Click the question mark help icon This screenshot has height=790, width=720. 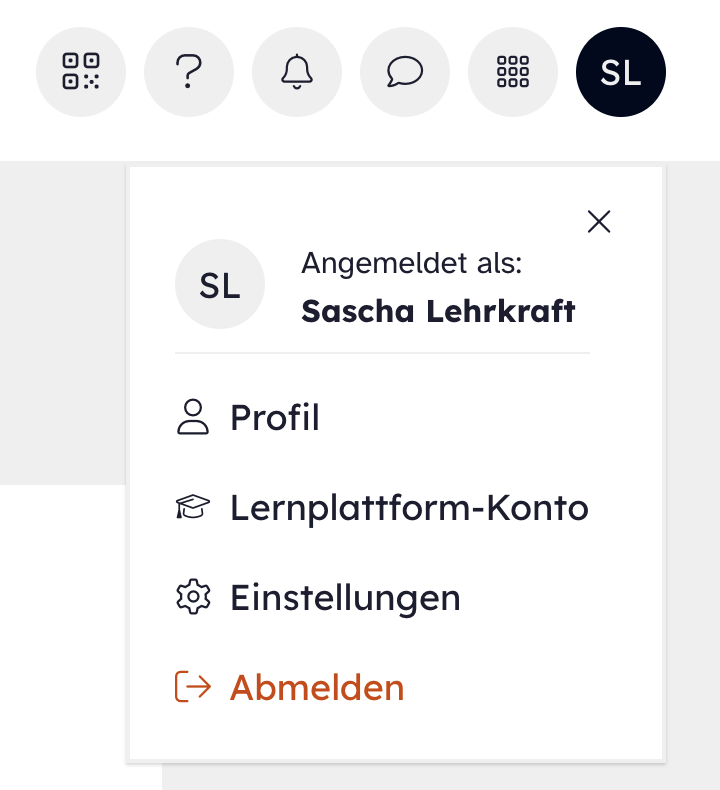pos(189,72)
